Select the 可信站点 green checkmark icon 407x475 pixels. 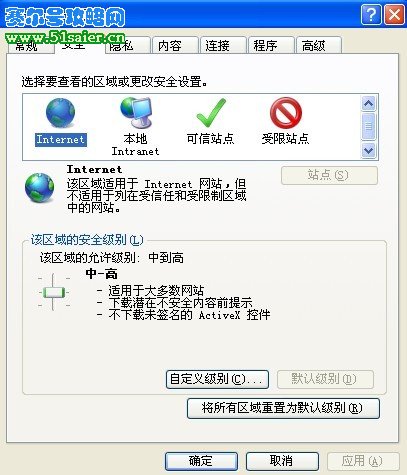[211, 113]
